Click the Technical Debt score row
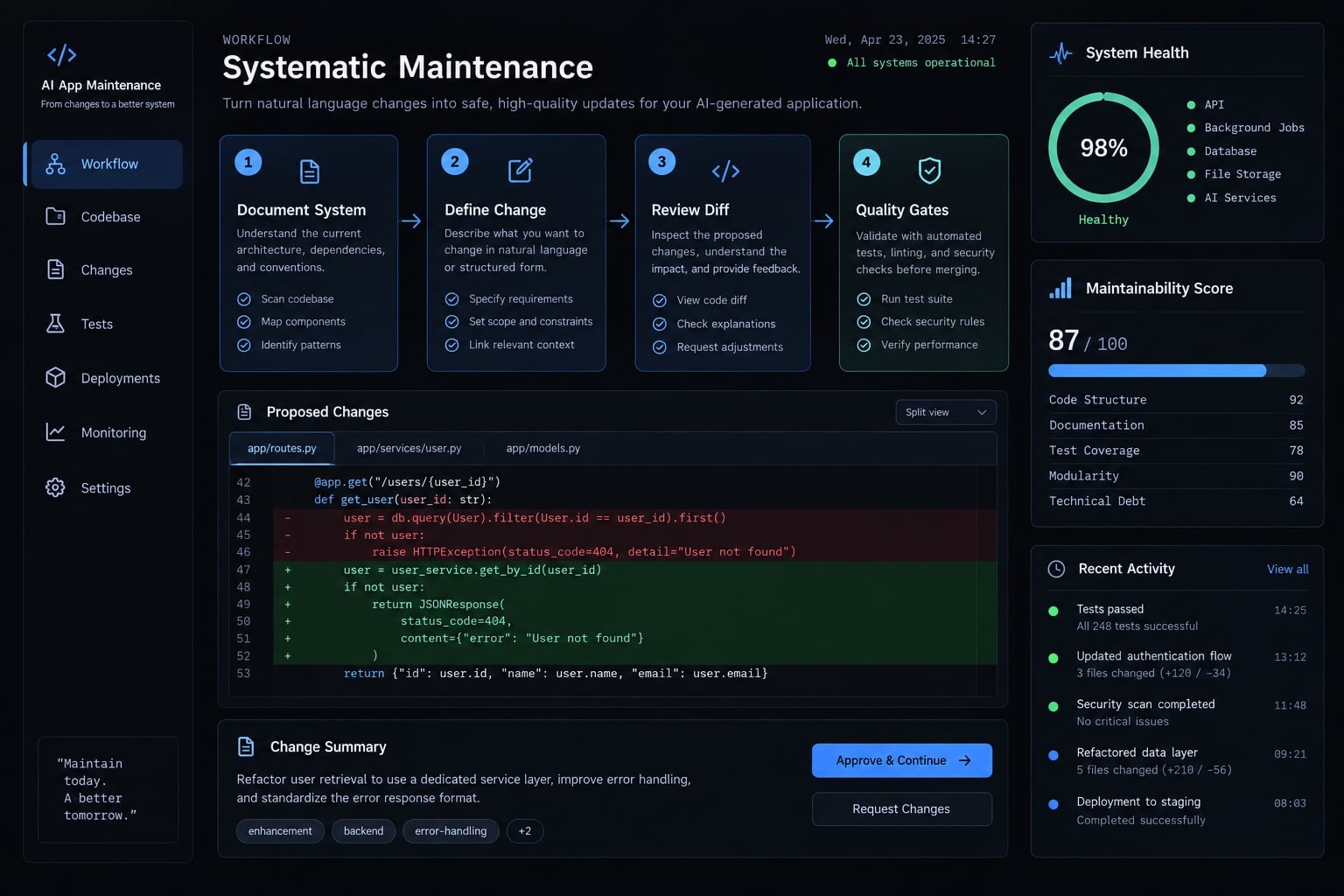The width and height of the screenshot is (1344, 896). pos(1177,501)
